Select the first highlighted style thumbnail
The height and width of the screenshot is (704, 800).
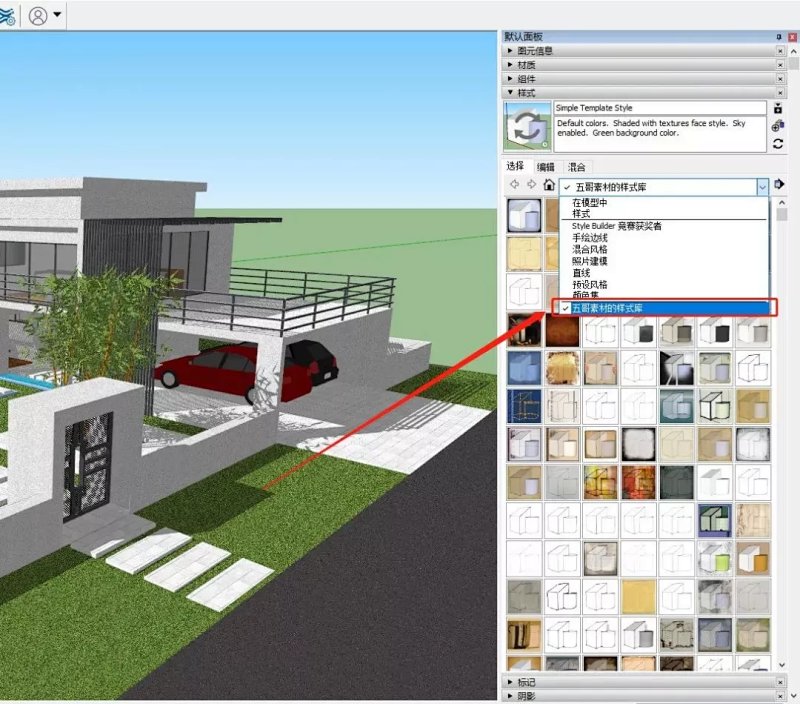[524, 215]
